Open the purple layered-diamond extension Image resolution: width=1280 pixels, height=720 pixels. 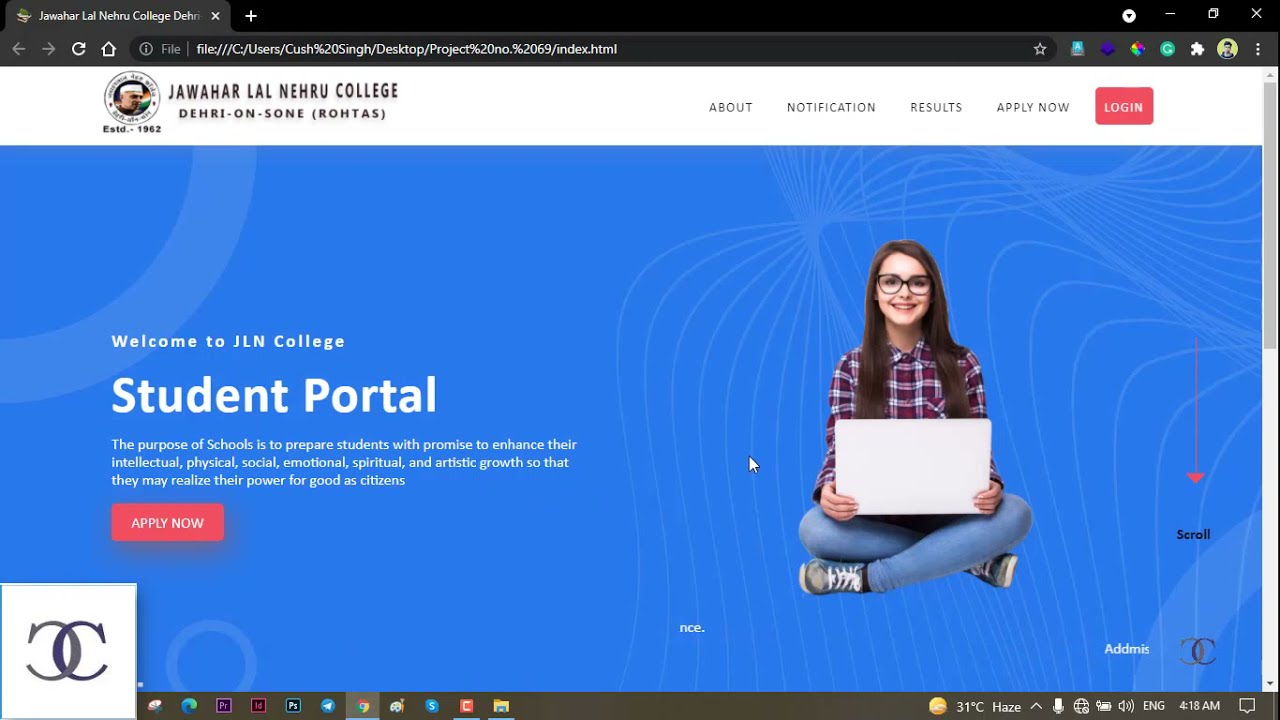click(1107, 49)
